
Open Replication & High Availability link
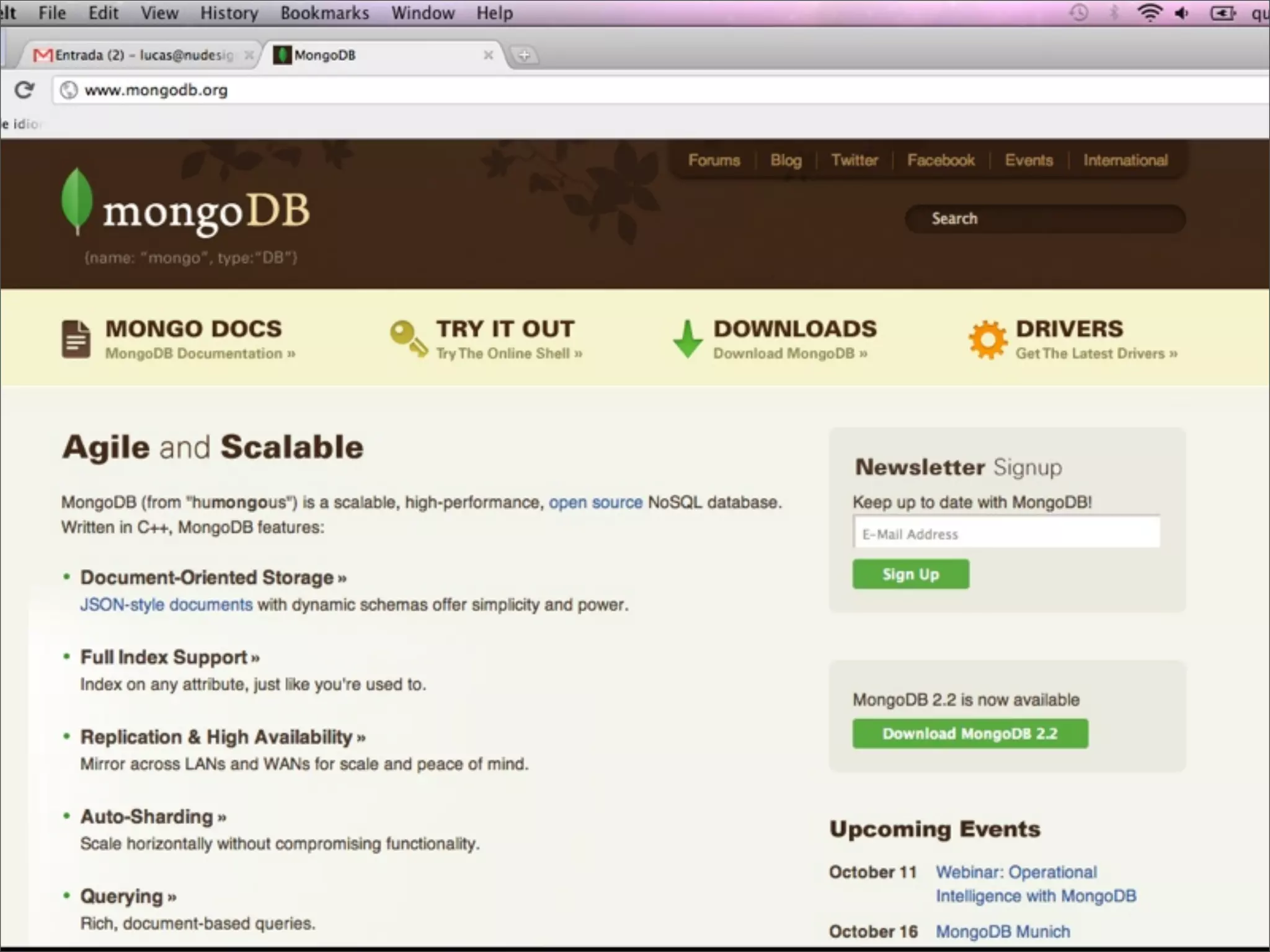(223, 738)
